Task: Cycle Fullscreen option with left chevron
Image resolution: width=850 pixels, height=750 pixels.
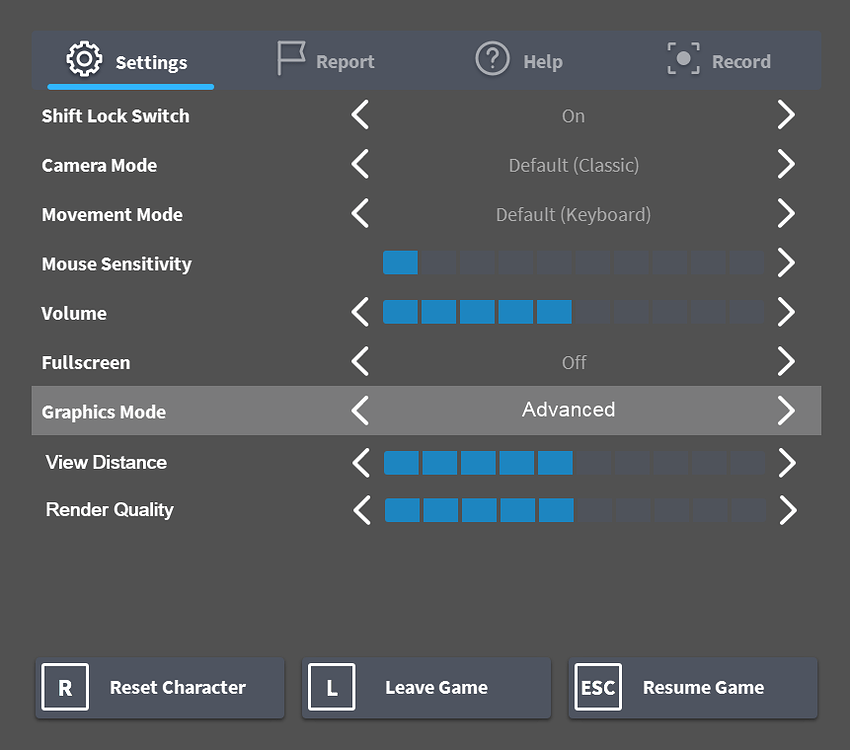Action: [x=360, y=362]
